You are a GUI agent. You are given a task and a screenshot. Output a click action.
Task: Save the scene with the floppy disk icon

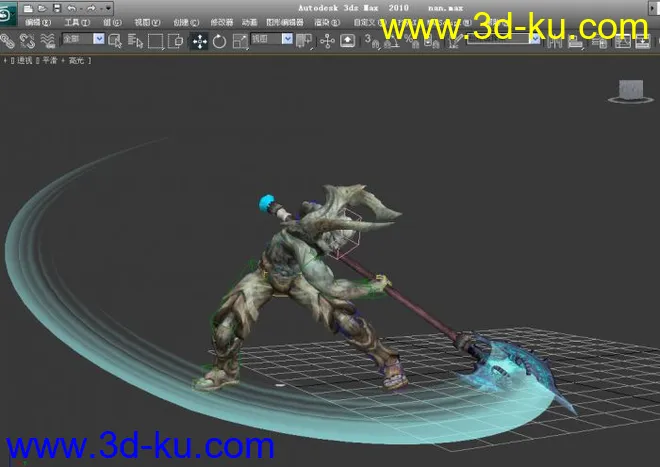coord(57,8)
